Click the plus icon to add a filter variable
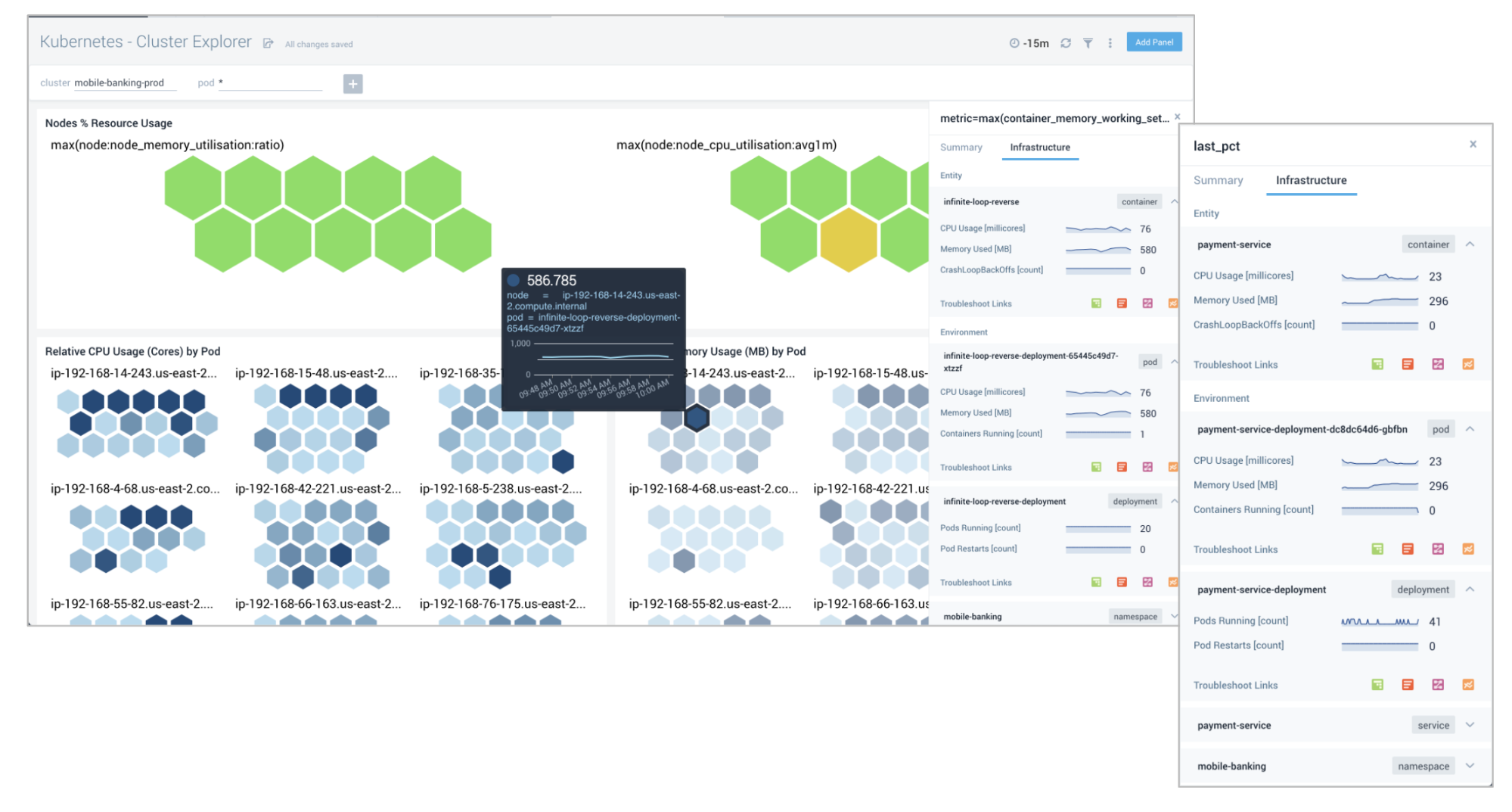Image resolution: width=1512 pixels, height=812 pixels. coord(352,84)
